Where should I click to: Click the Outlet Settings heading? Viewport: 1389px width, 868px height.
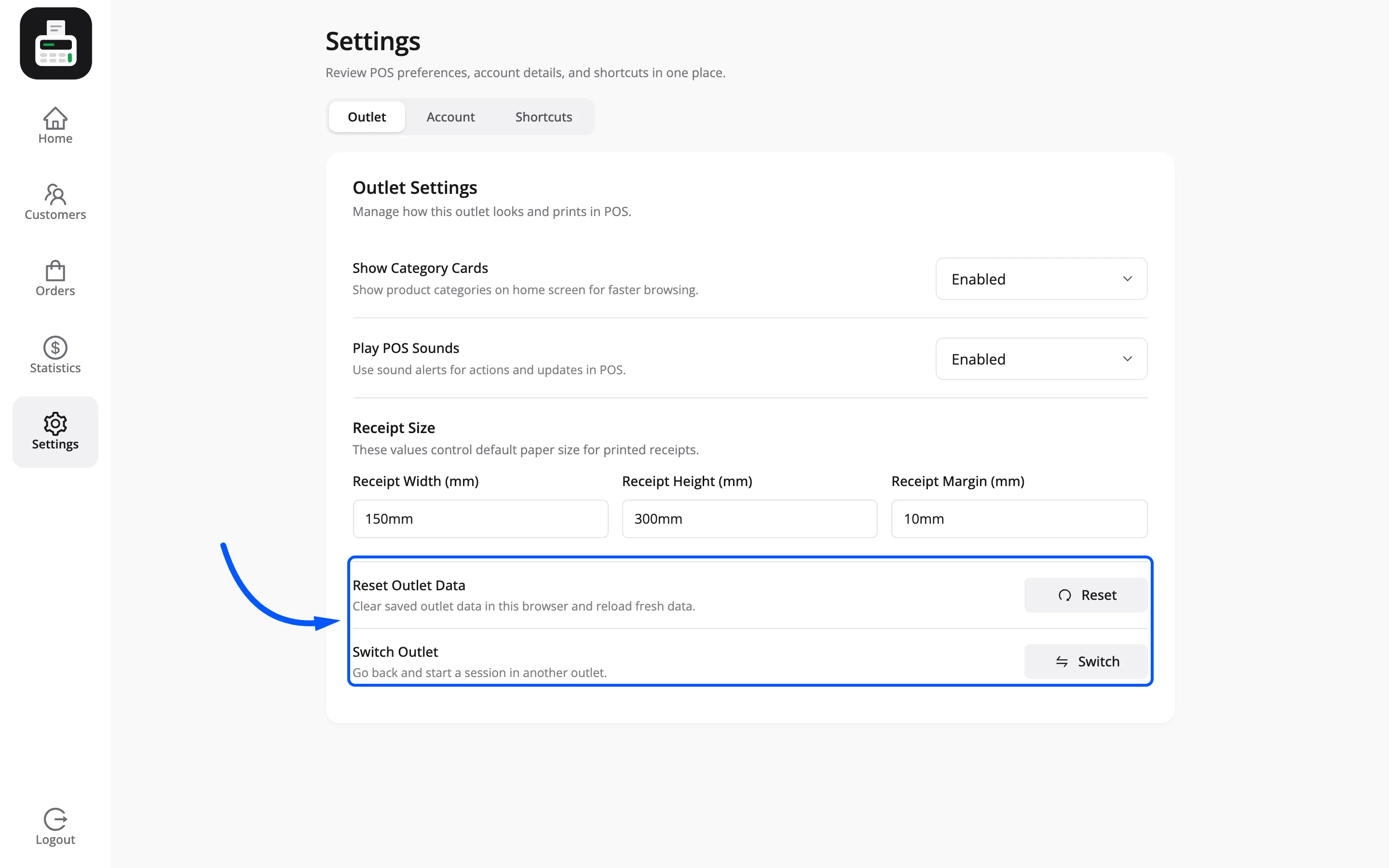tap(414, 188)
